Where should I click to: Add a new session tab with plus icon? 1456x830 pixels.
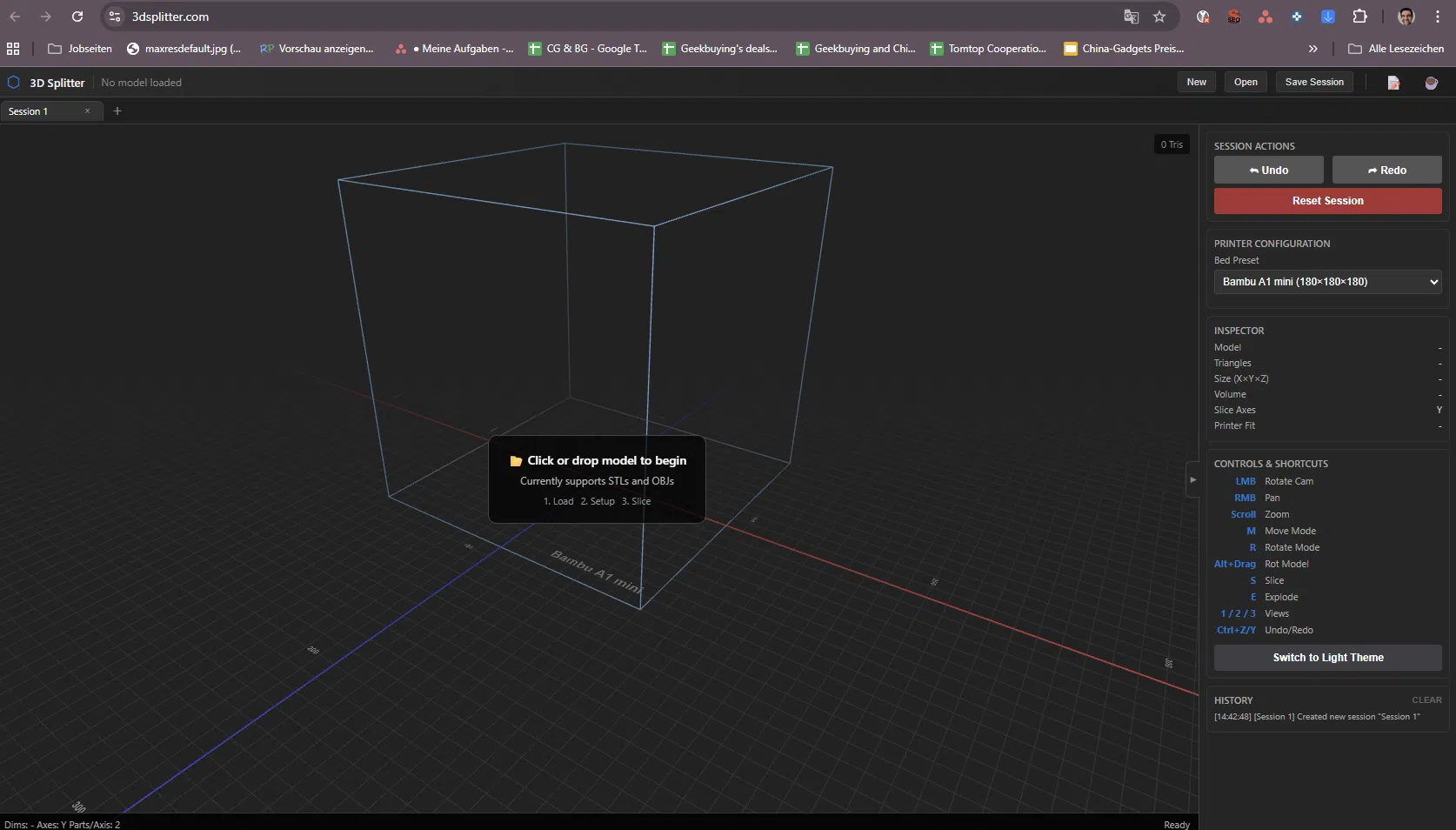click(117, 111)
